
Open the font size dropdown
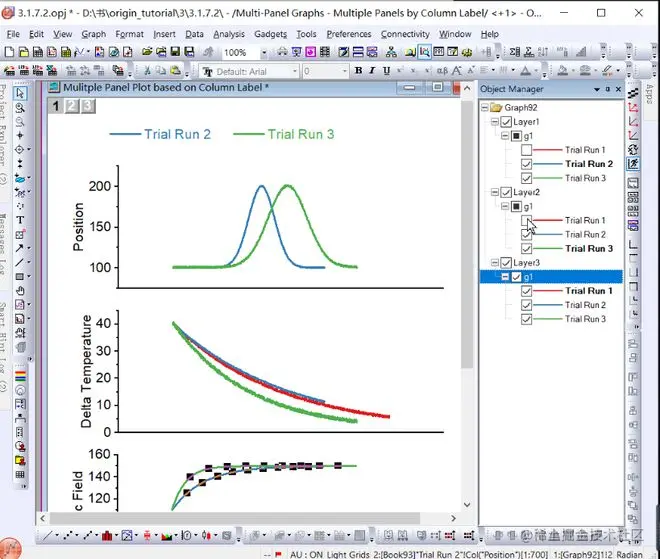click(x=345, y=72)
